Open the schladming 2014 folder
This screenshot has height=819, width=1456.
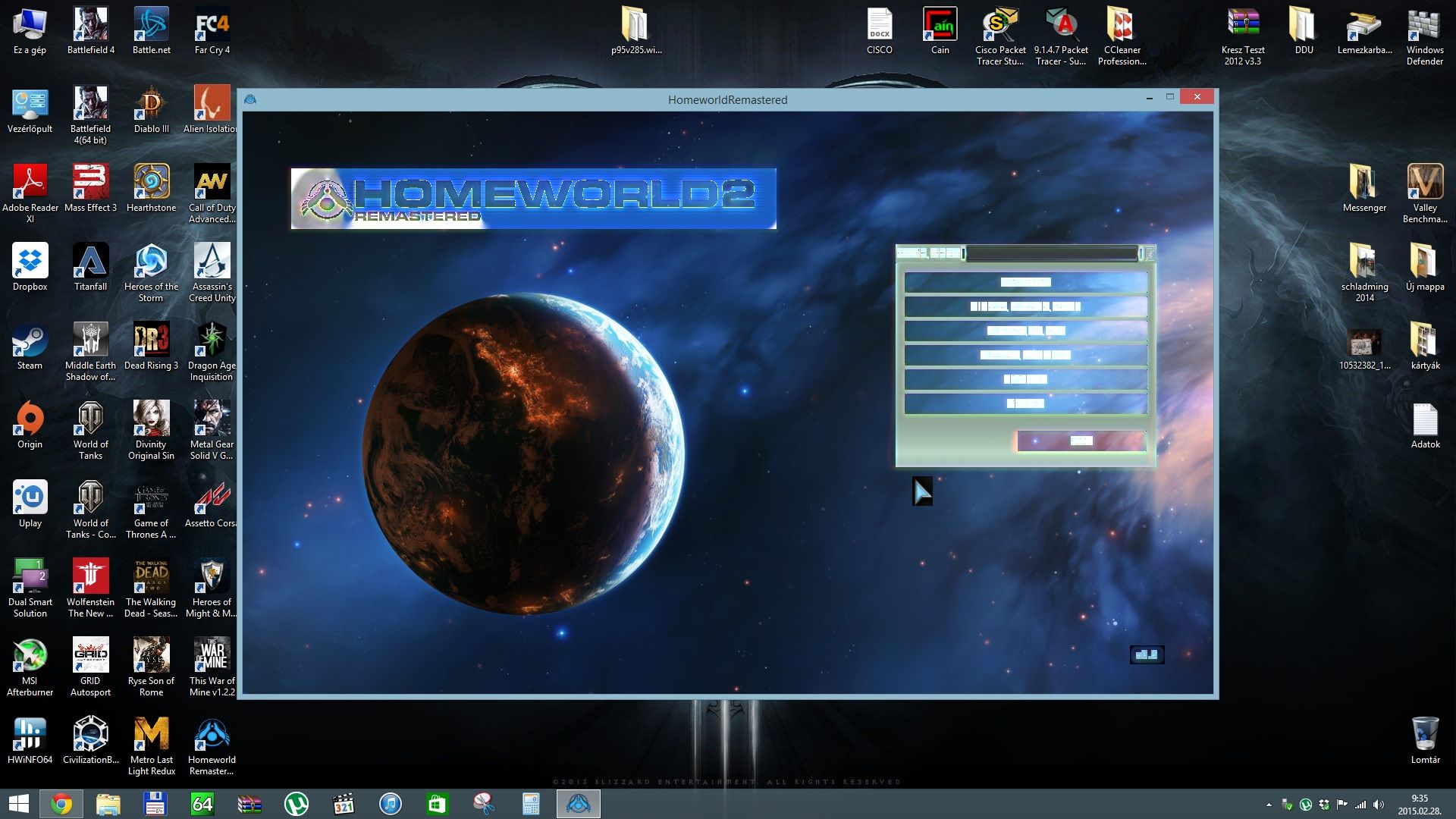[1364, 273]
